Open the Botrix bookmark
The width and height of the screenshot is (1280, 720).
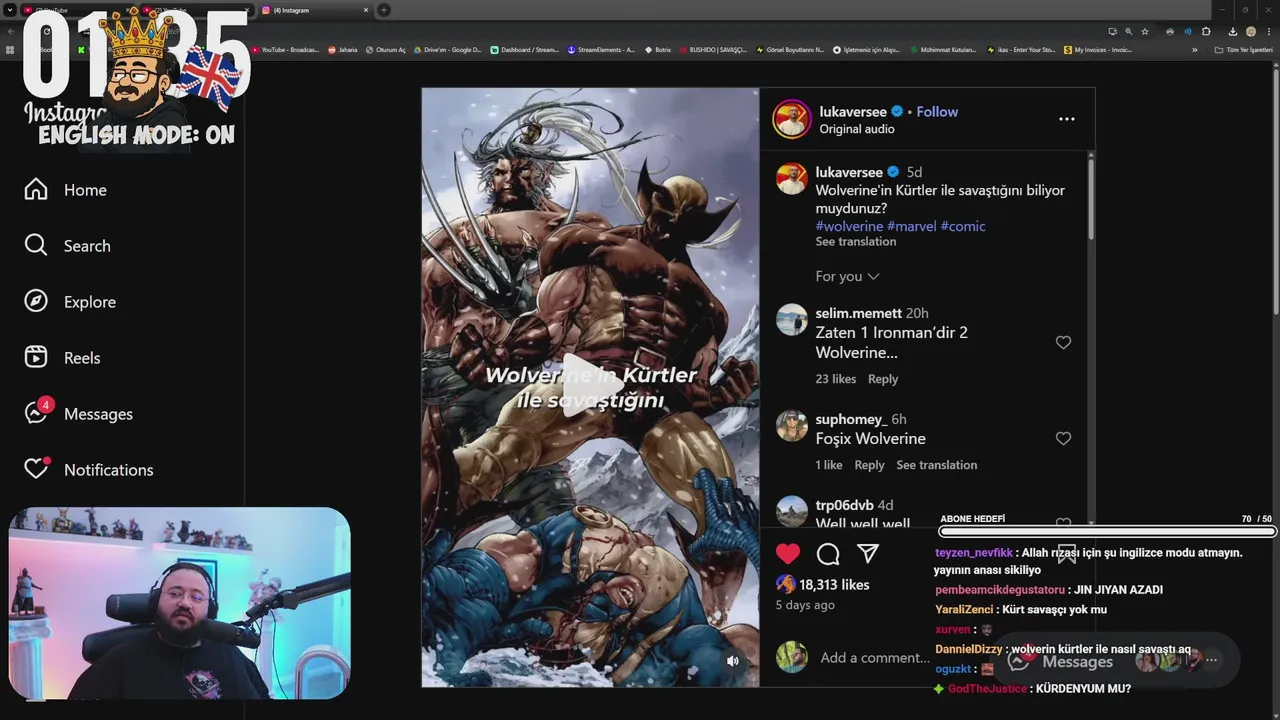point(658,50)
